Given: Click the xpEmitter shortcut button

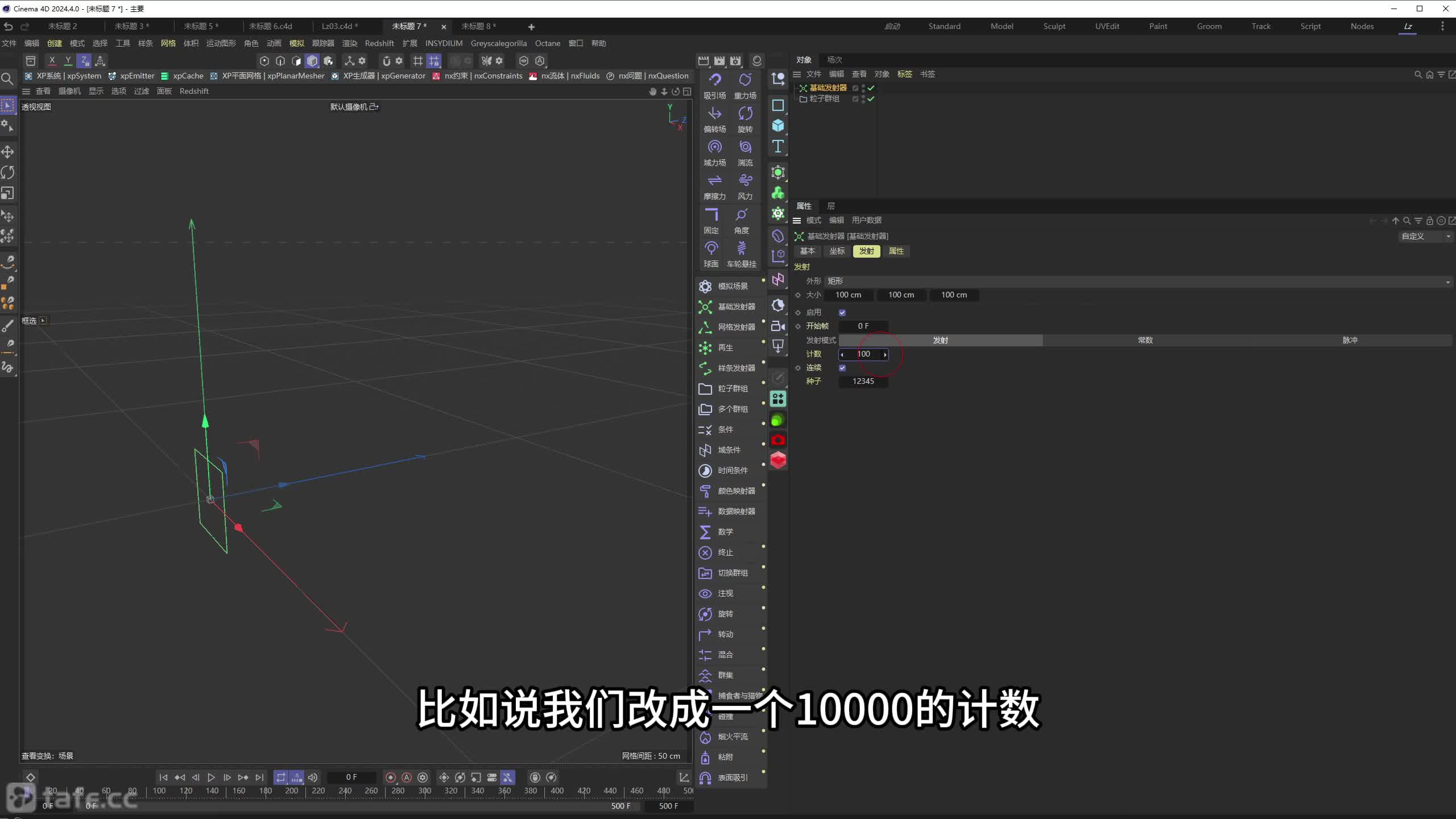Looking at the screenshot, I should pyautogui.click(x=131, y=76).
